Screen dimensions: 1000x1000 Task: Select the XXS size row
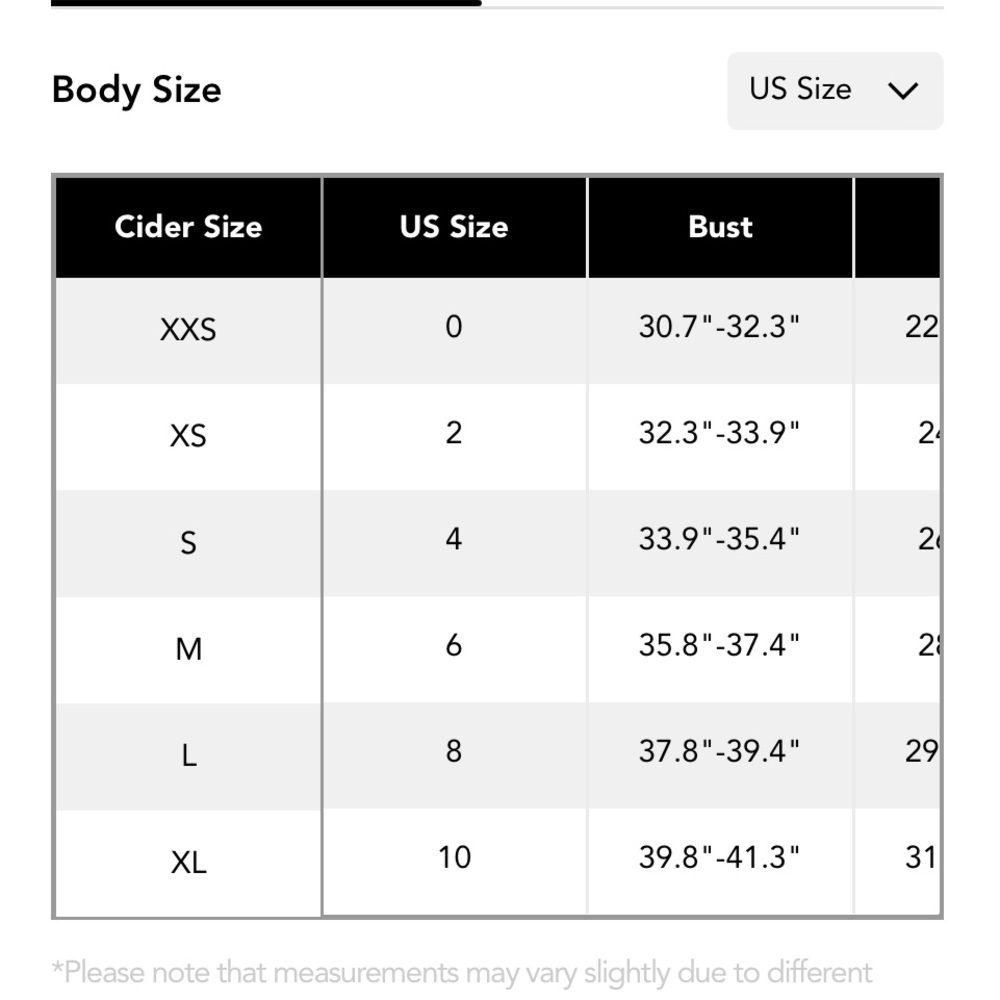[497, 330]
